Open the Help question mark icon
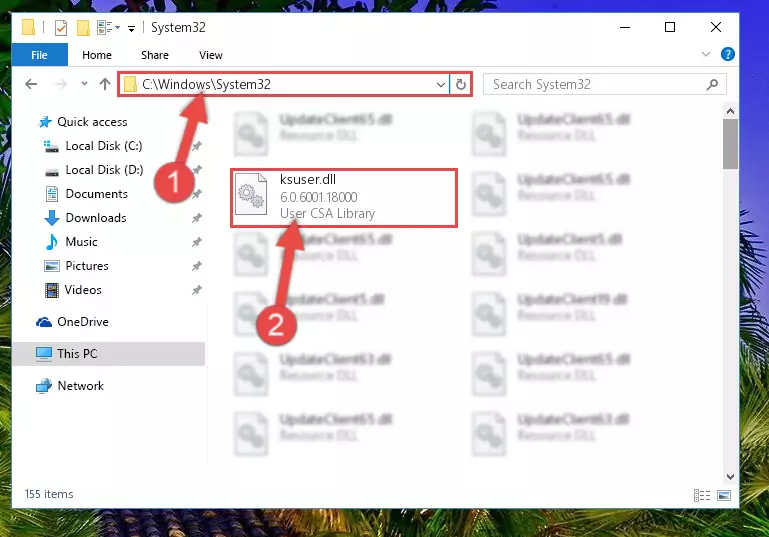 (x=727, y=54)
